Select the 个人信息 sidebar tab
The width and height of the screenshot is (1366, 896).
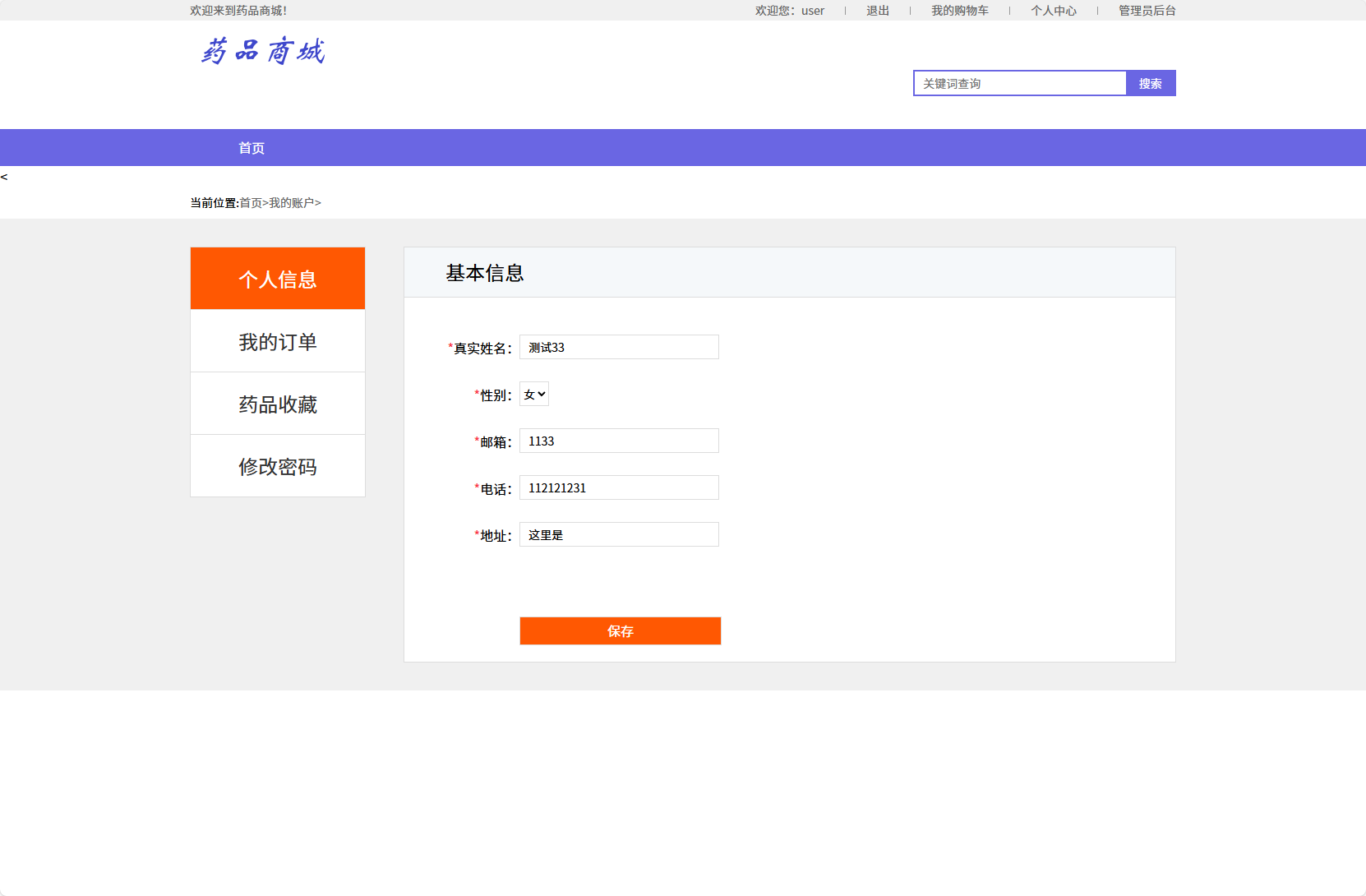(x=277, y=278)
